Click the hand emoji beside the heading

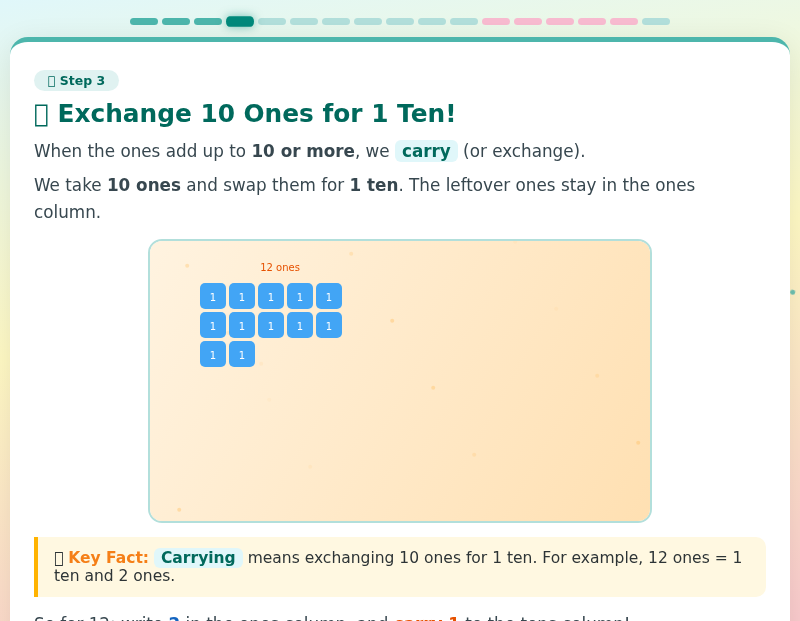(40, 113)
